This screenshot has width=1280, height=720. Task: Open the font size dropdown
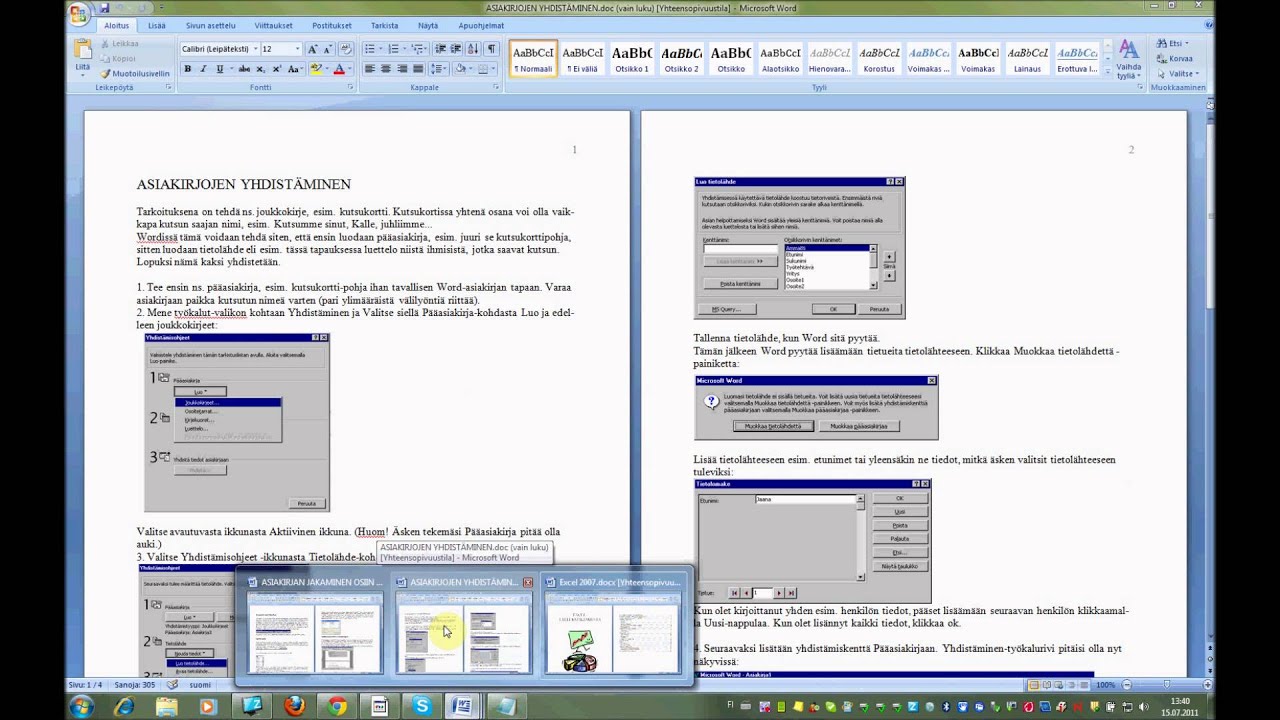point(297,49)
